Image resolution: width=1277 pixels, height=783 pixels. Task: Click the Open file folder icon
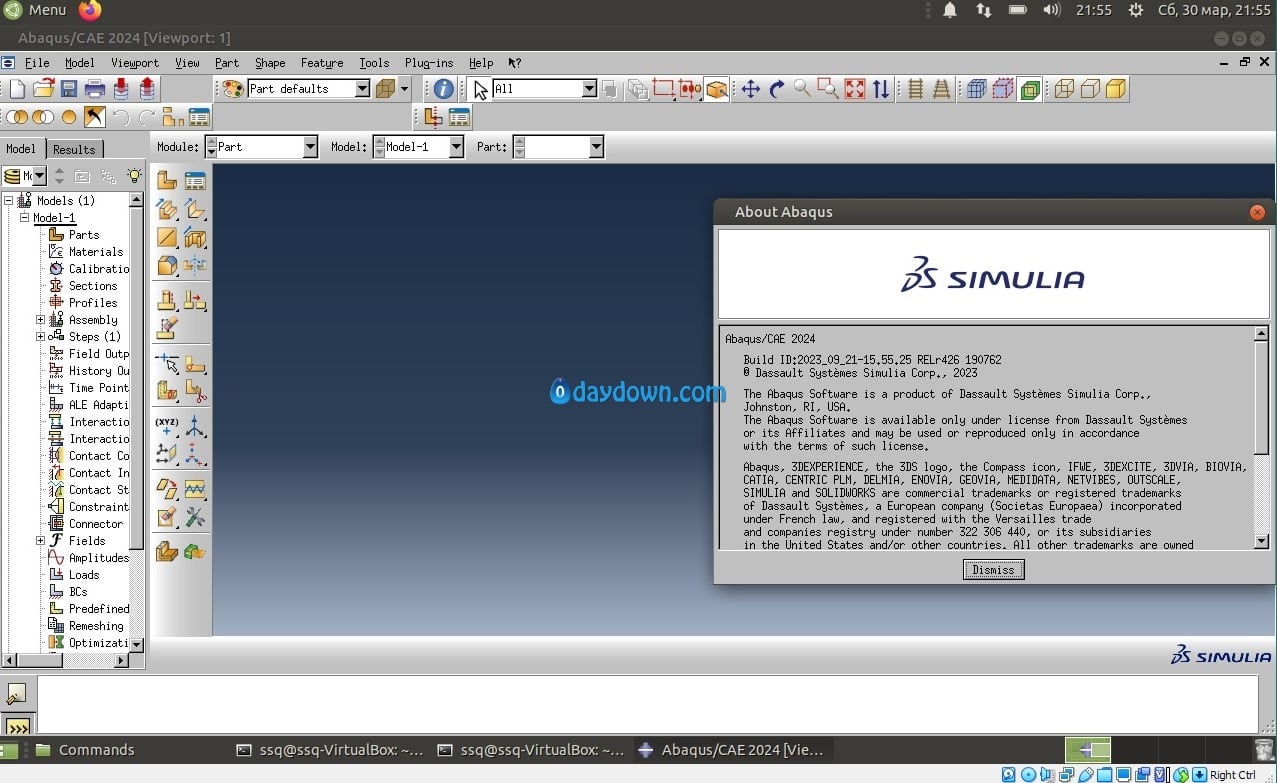pyautogui.click(x=43, y=89)
